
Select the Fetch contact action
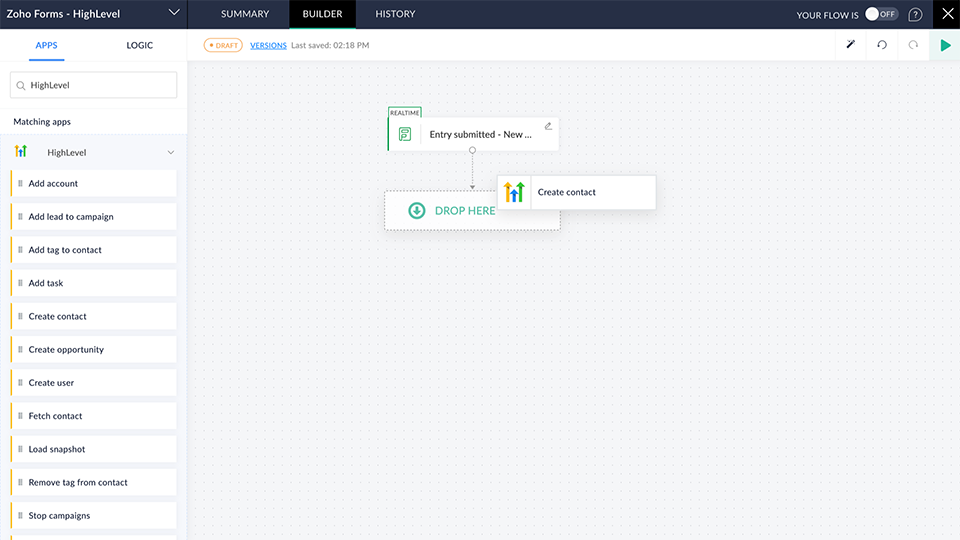94,416
